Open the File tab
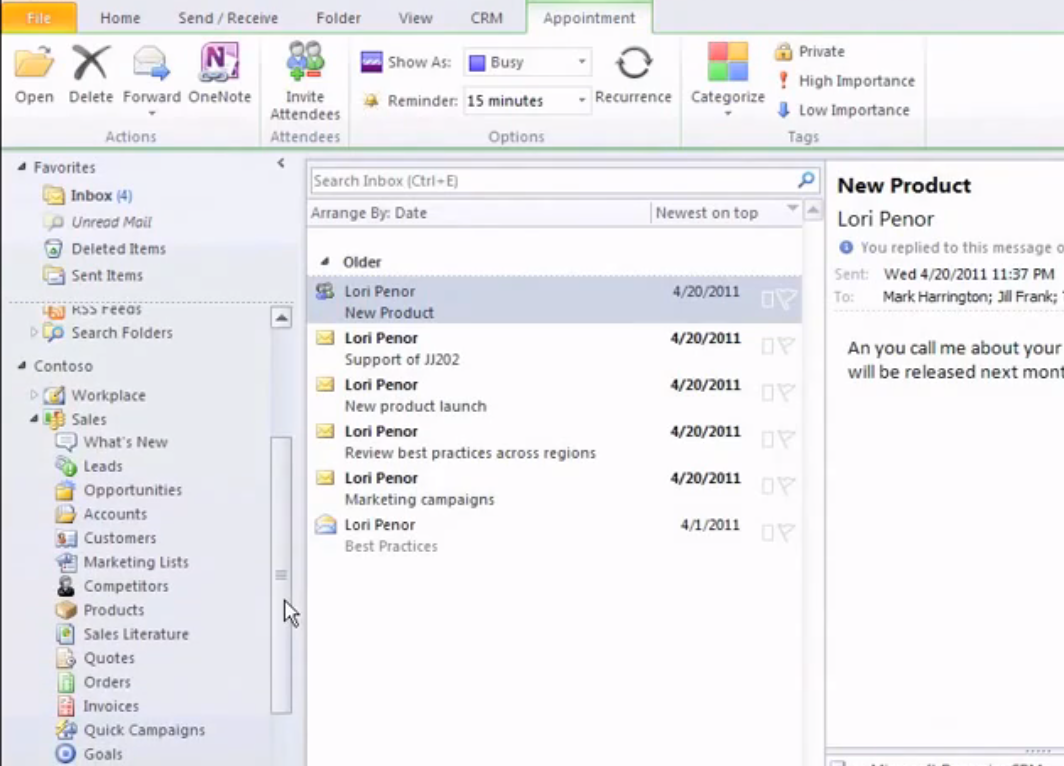 [x=39, y=18]
